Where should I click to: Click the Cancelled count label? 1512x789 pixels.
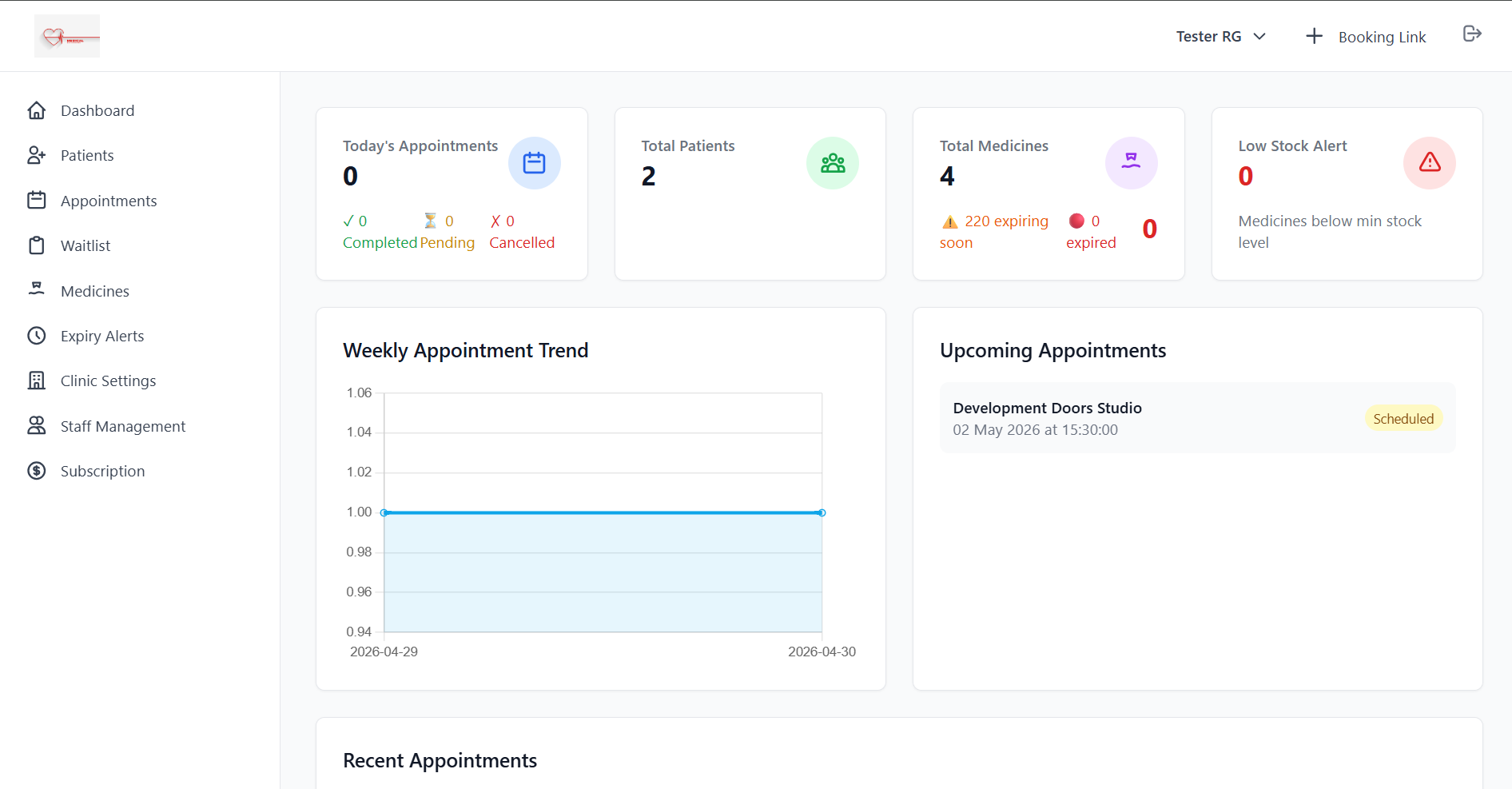coord(522,232)
